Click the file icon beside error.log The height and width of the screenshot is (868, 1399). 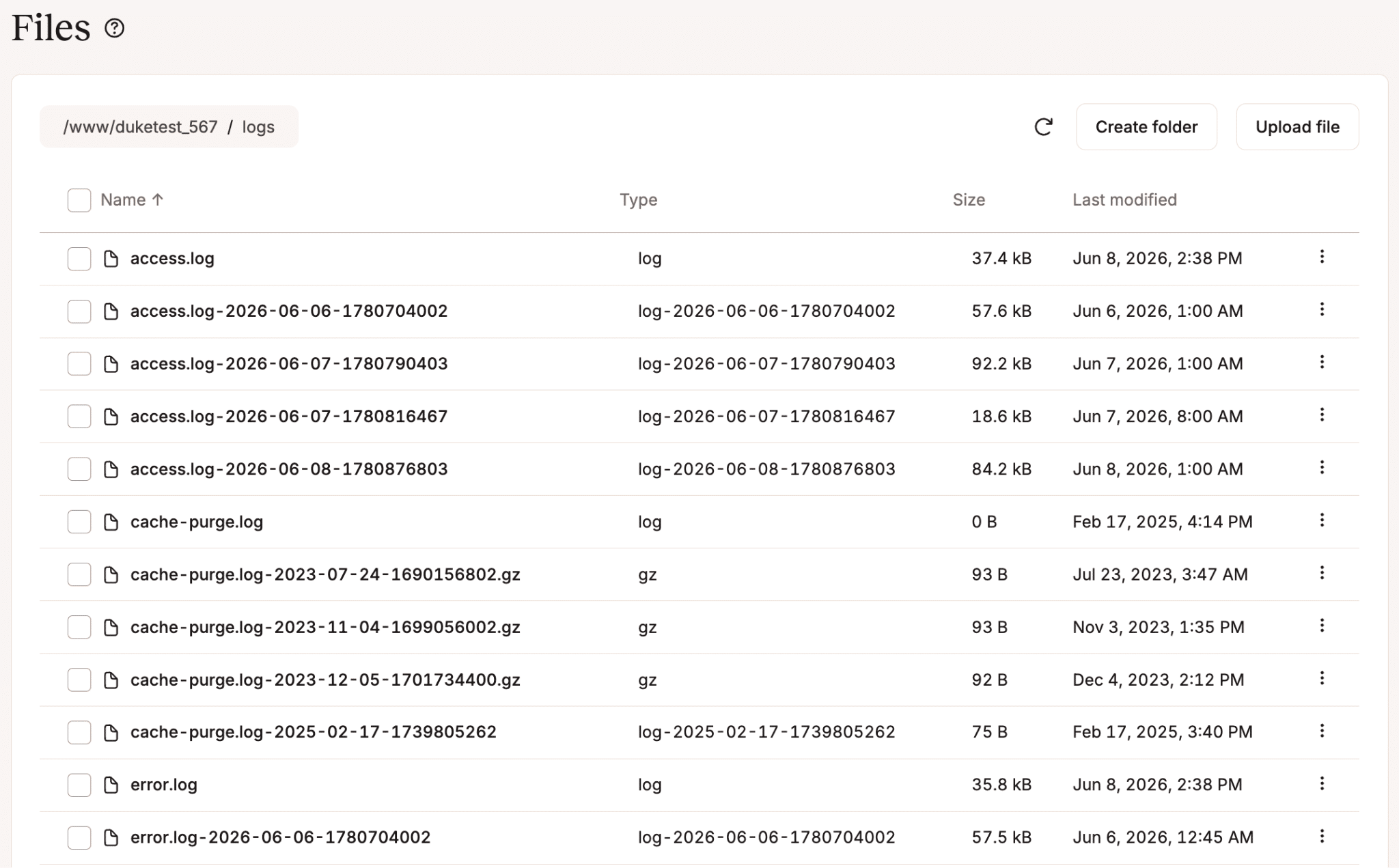[111, 785]
